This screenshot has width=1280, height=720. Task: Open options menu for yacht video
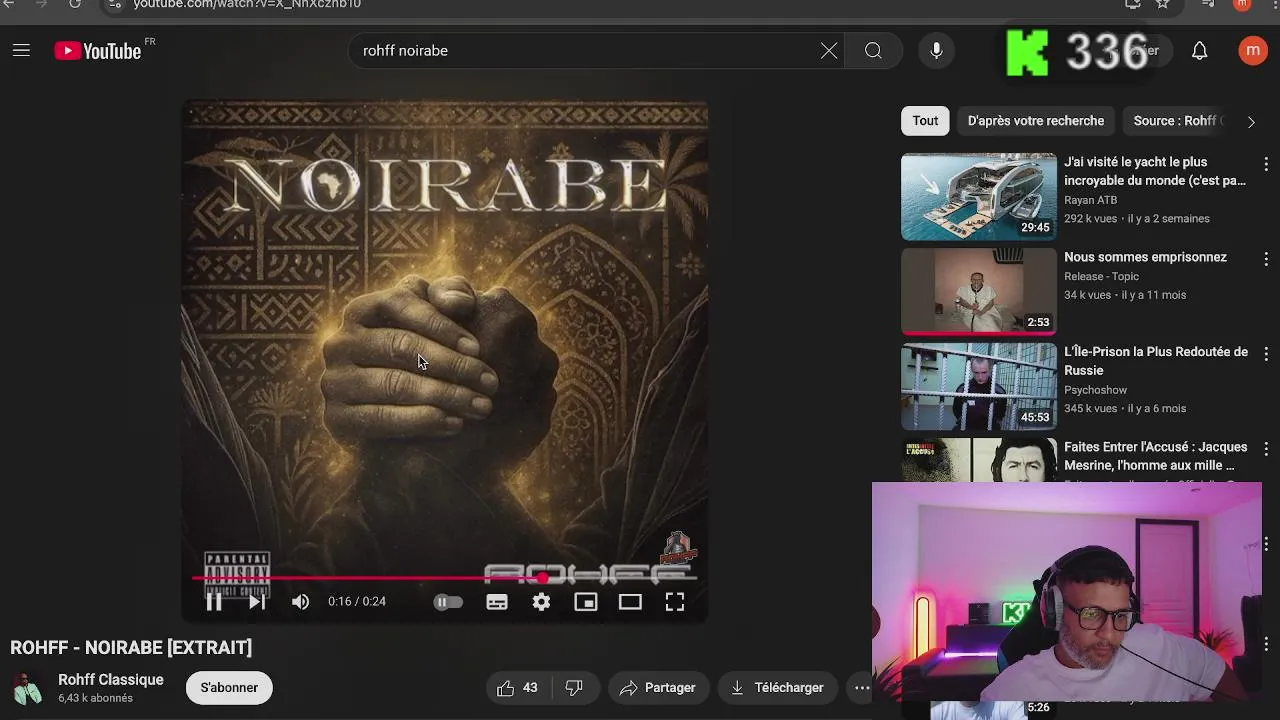1266,164
